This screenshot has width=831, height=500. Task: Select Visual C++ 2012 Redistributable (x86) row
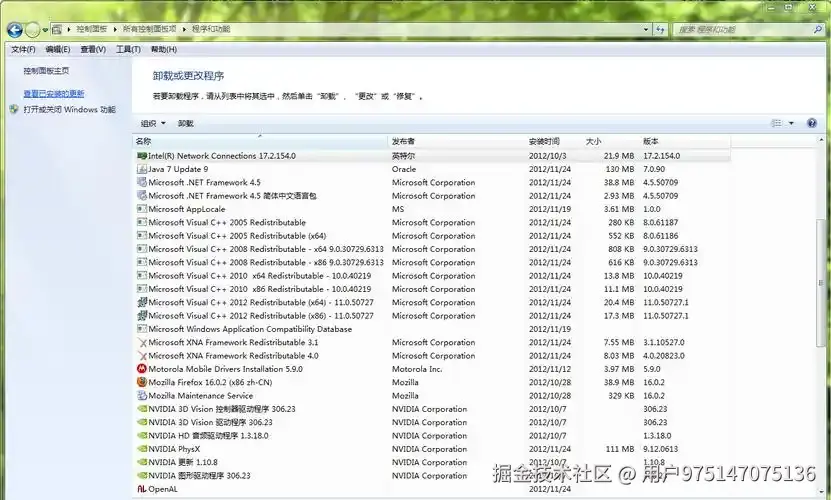433,315
